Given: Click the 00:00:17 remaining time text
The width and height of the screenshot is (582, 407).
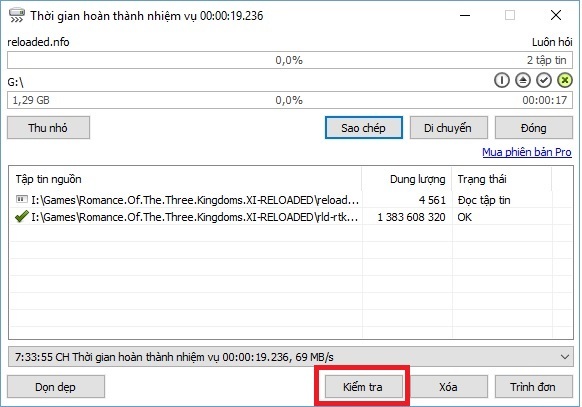Looking at the screenshot, I should (x=545, y=100).
